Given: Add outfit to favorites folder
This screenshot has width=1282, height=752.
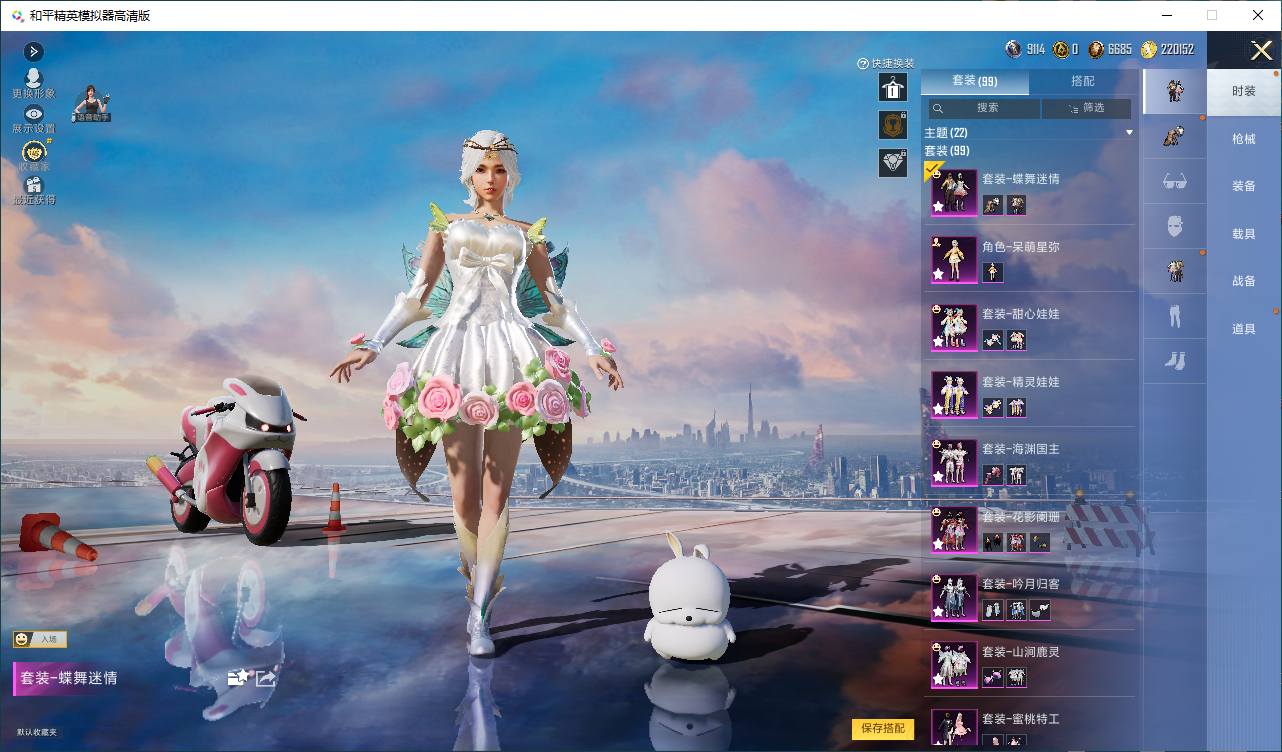Looking at the screenshot, I should click(238, 677).
